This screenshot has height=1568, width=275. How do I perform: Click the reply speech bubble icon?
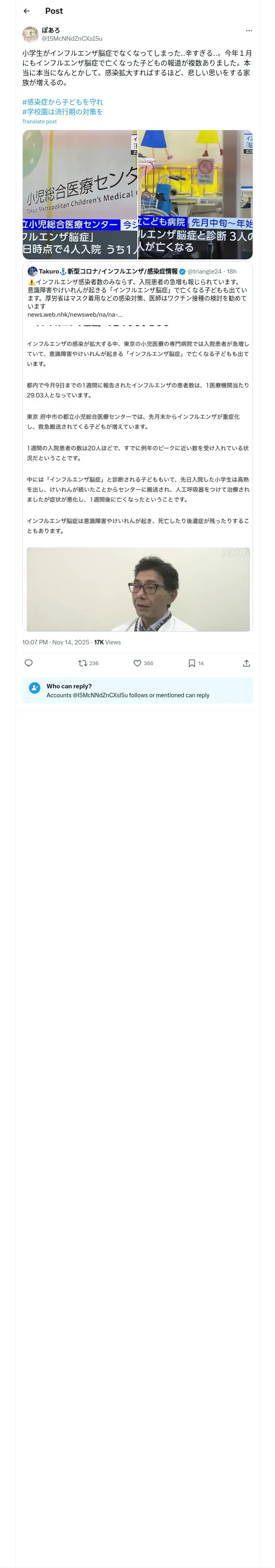(28, 663)
